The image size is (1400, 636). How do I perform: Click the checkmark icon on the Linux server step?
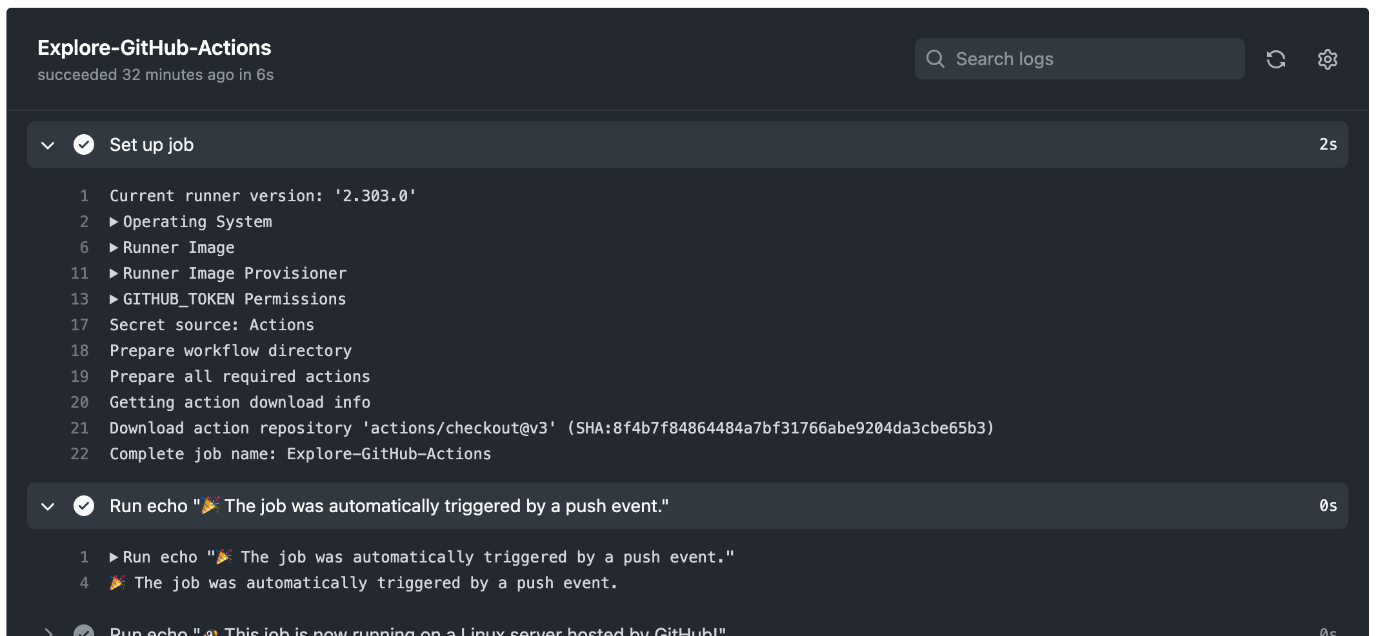pos(84,631)
